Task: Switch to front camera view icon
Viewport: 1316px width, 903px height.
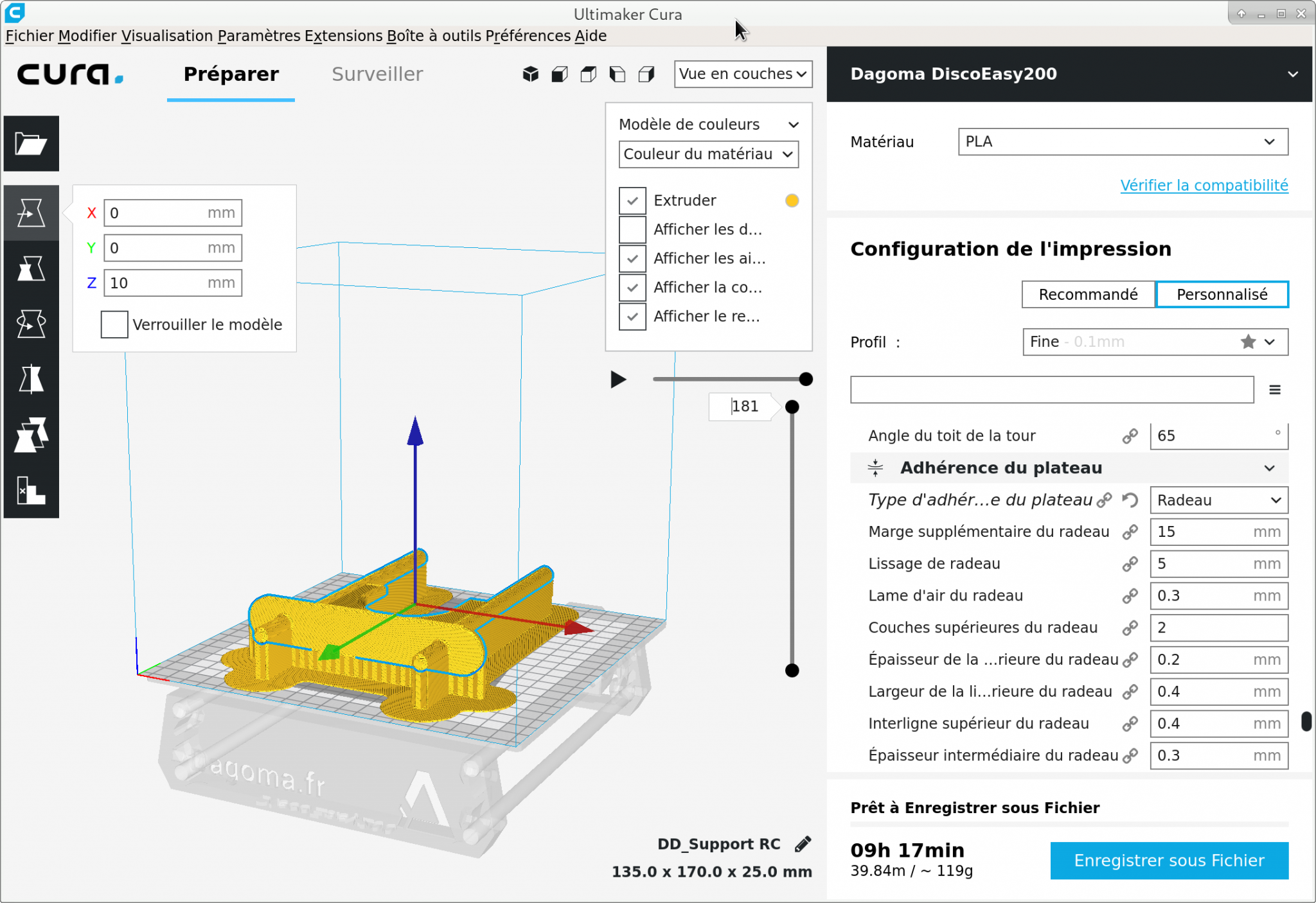Action: pyautogui.click(x=560, y=75)
